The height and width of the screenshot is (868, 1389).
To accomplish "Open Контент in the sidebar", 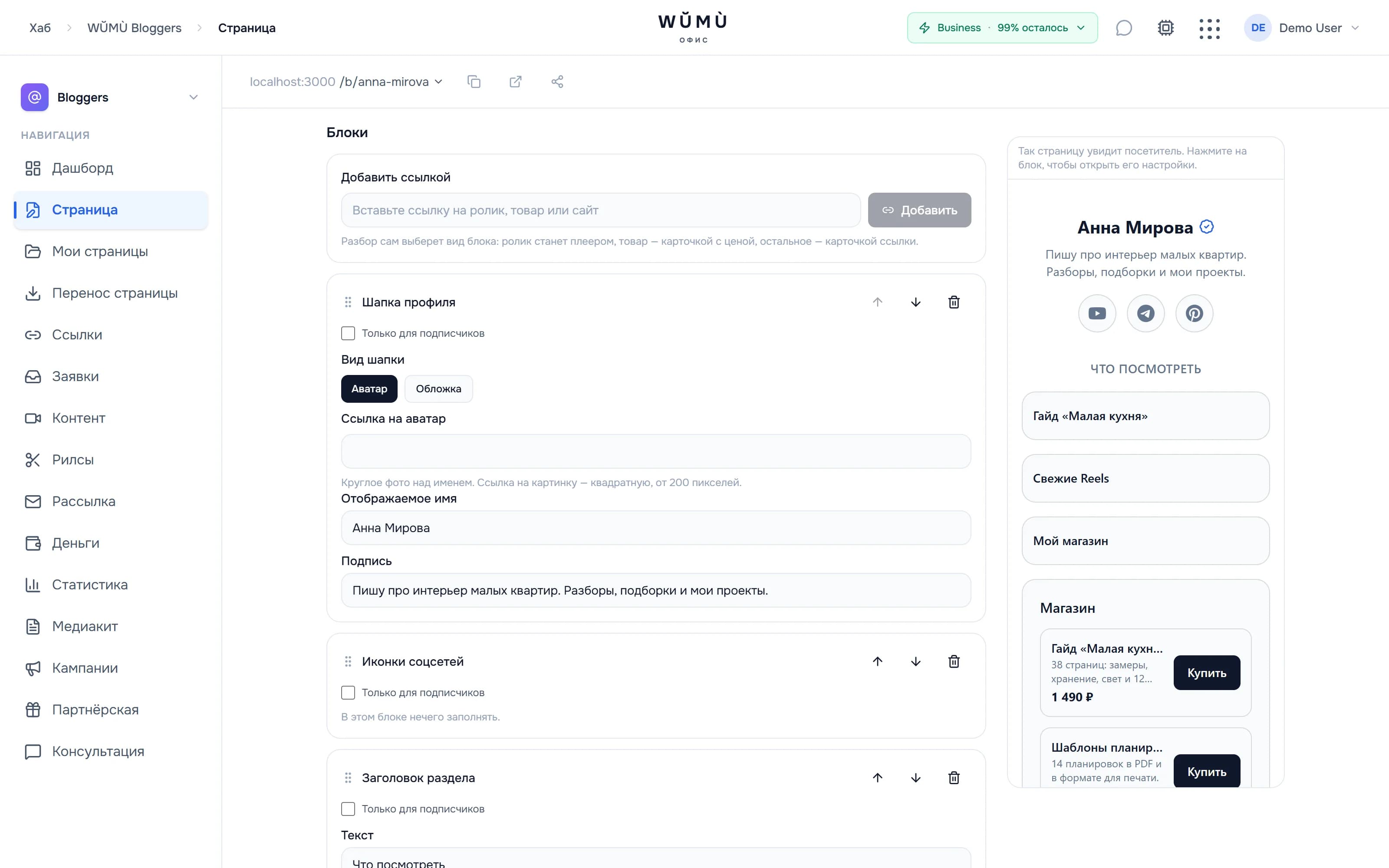I will pos(111,418).
